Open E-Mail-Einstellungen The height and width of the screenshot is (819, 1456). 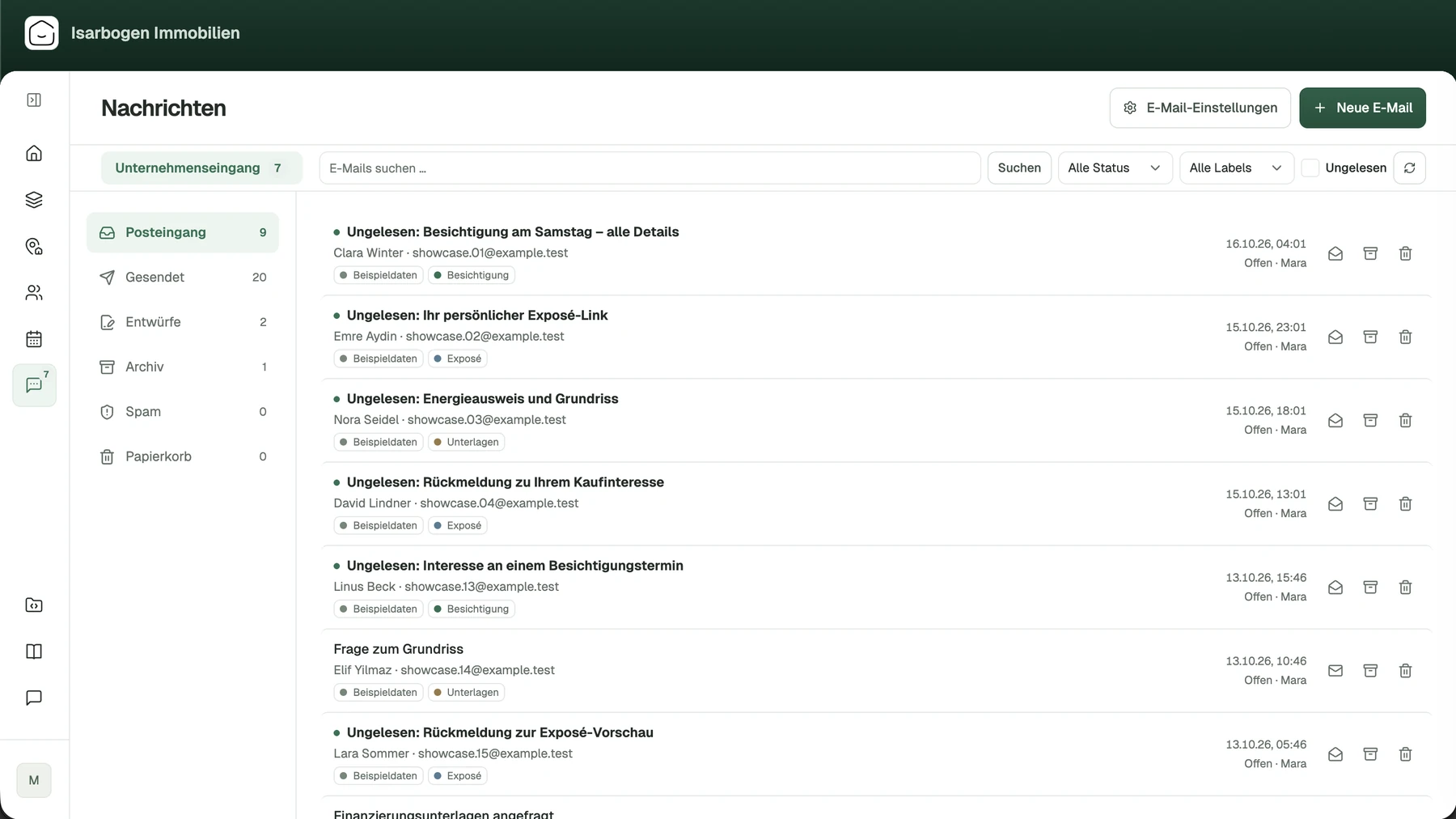1200,108
